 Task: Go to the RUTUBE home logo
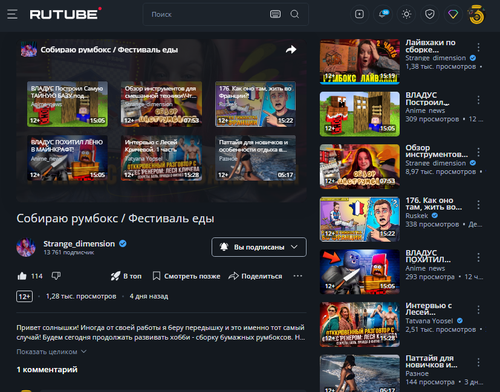(x=65, y=14)
